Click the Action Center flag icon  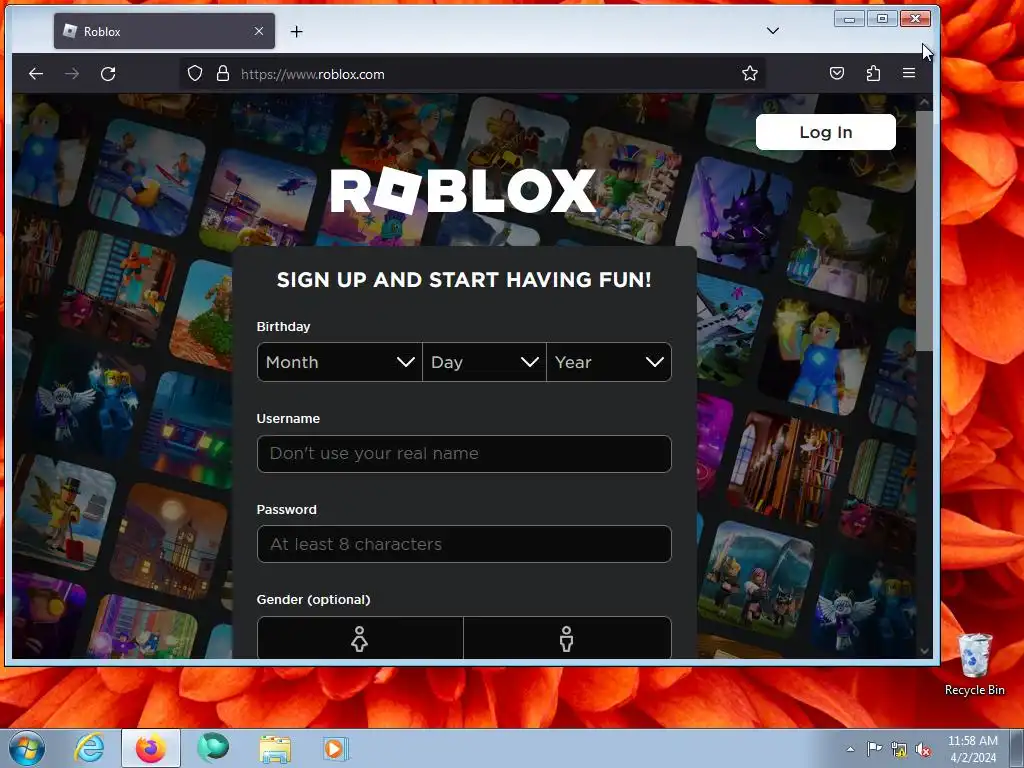tap(874, 749)
